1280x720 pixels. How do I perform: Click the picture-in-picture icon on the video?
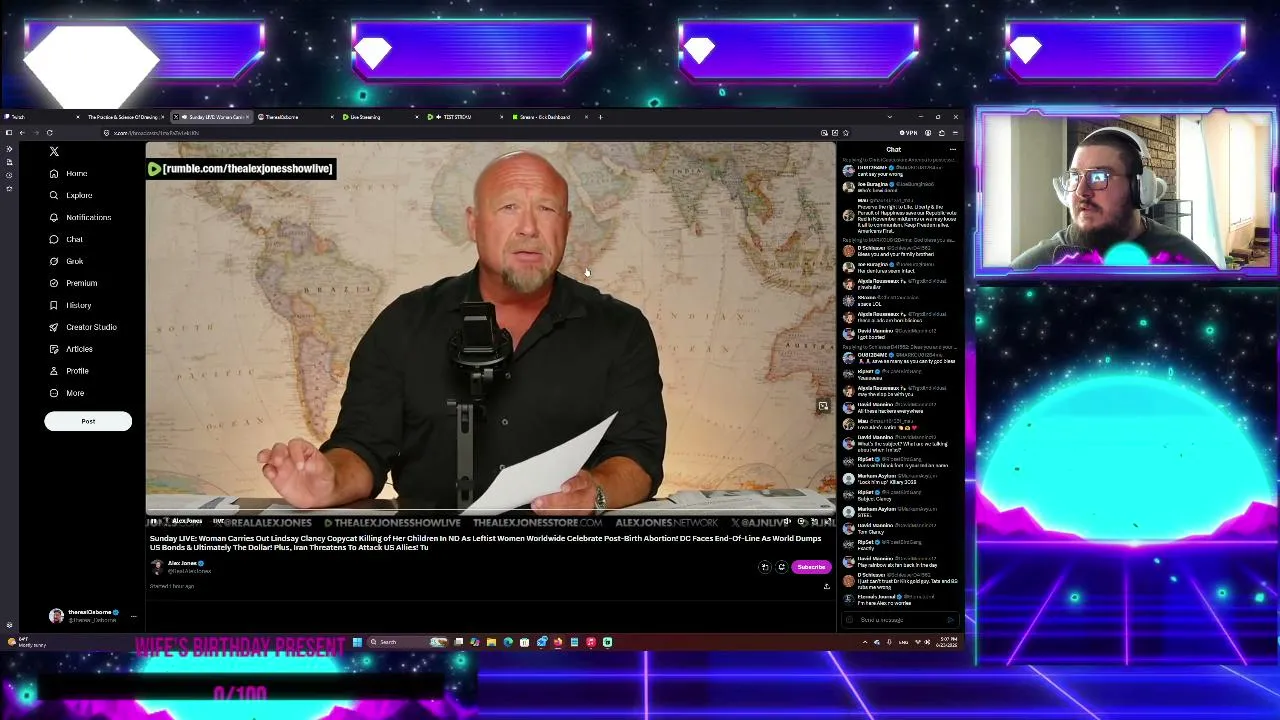(x=823, y=406)
